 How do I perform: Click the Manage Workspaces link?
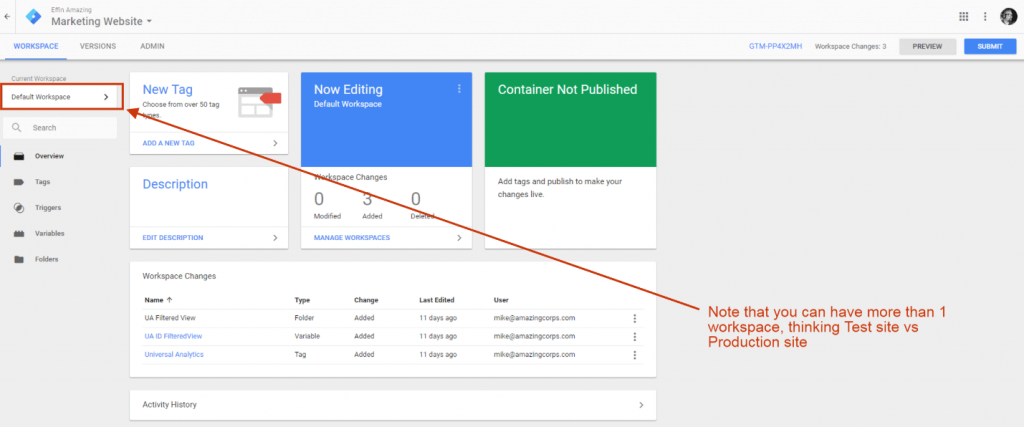point(352,238)
